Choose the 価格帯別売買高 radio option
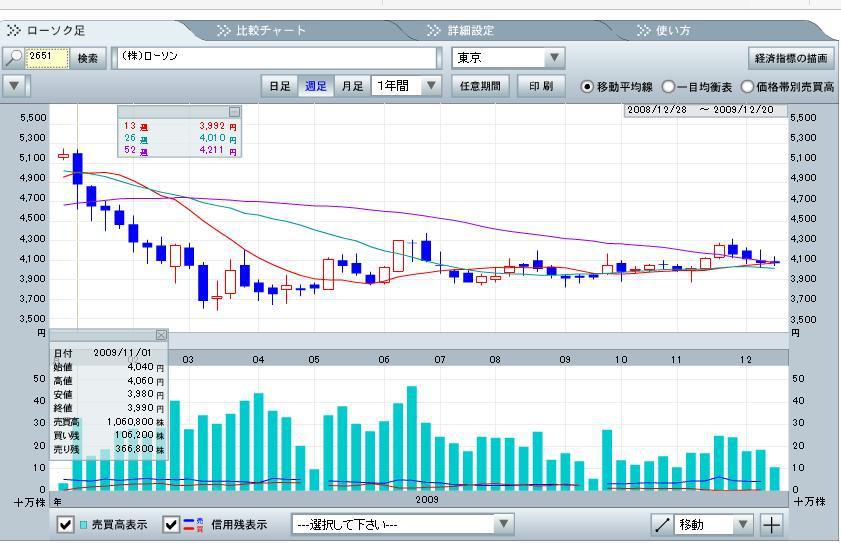Viewport: 841px width, 543px height. click(747, 87)
